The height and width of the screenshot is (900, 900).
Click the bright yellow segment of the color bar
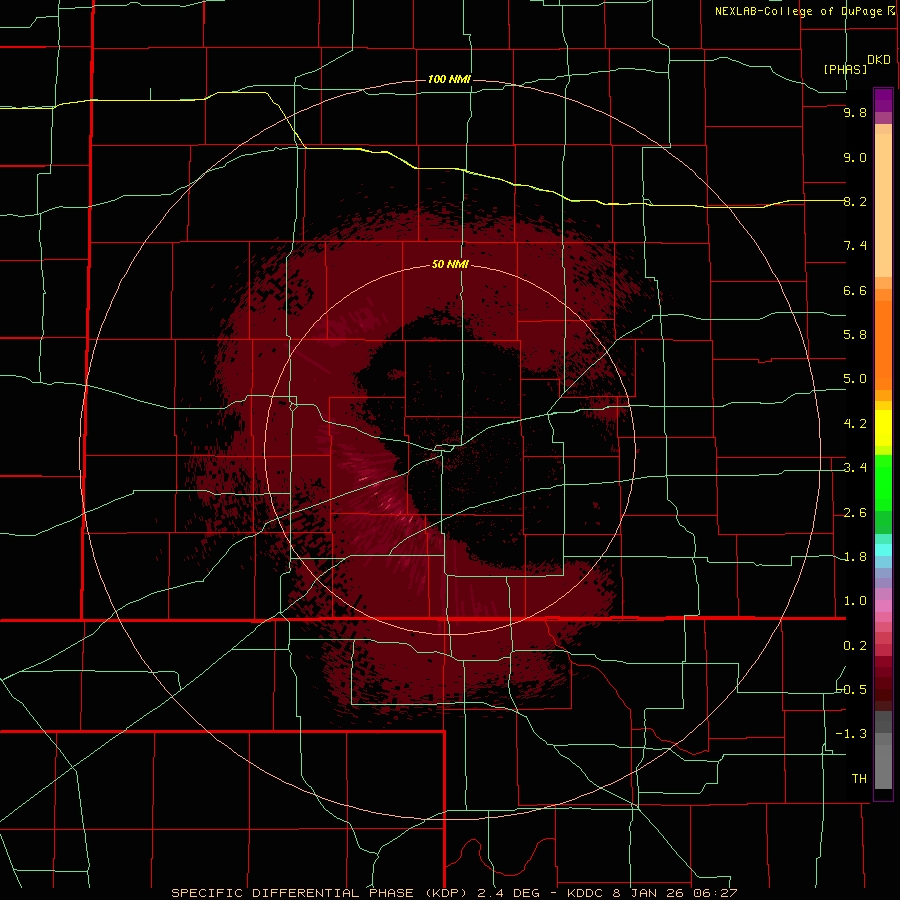click(x=883, y=428)
